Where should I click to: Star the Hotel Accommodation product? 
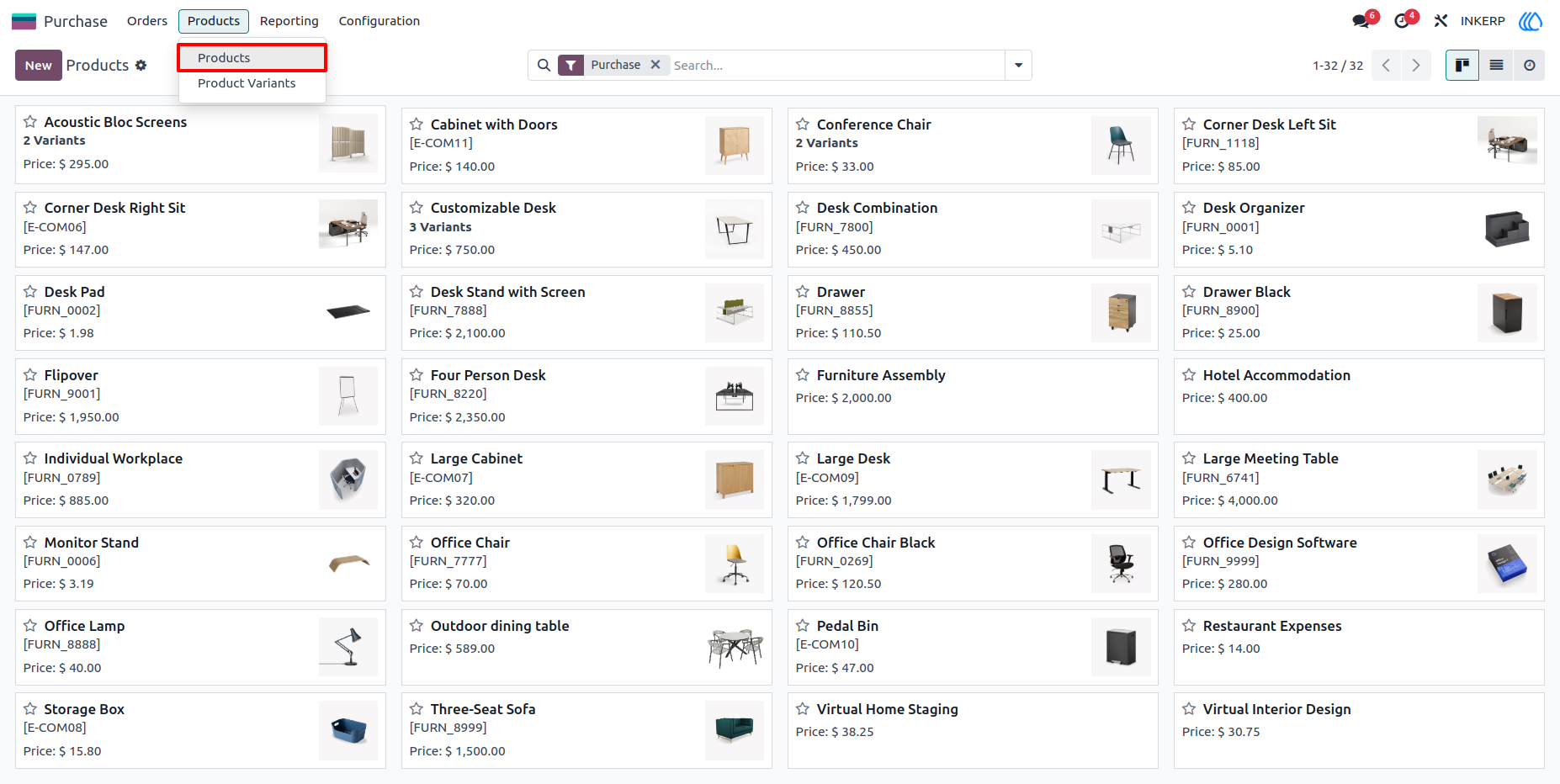tap(1189, 375)
